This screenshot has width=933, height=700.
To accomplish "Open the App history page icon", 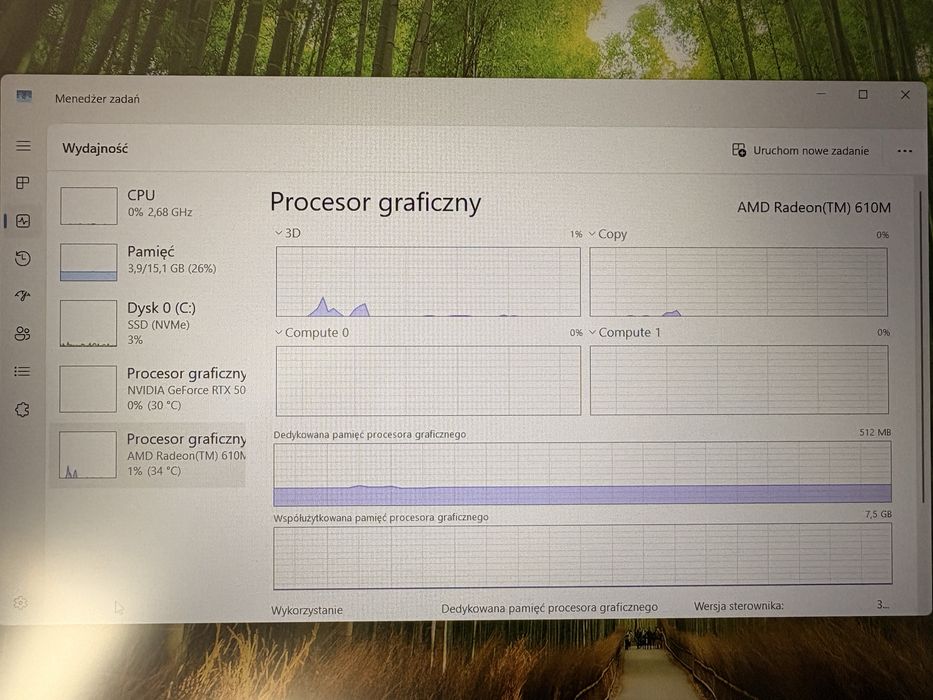I will pos(23,258).
